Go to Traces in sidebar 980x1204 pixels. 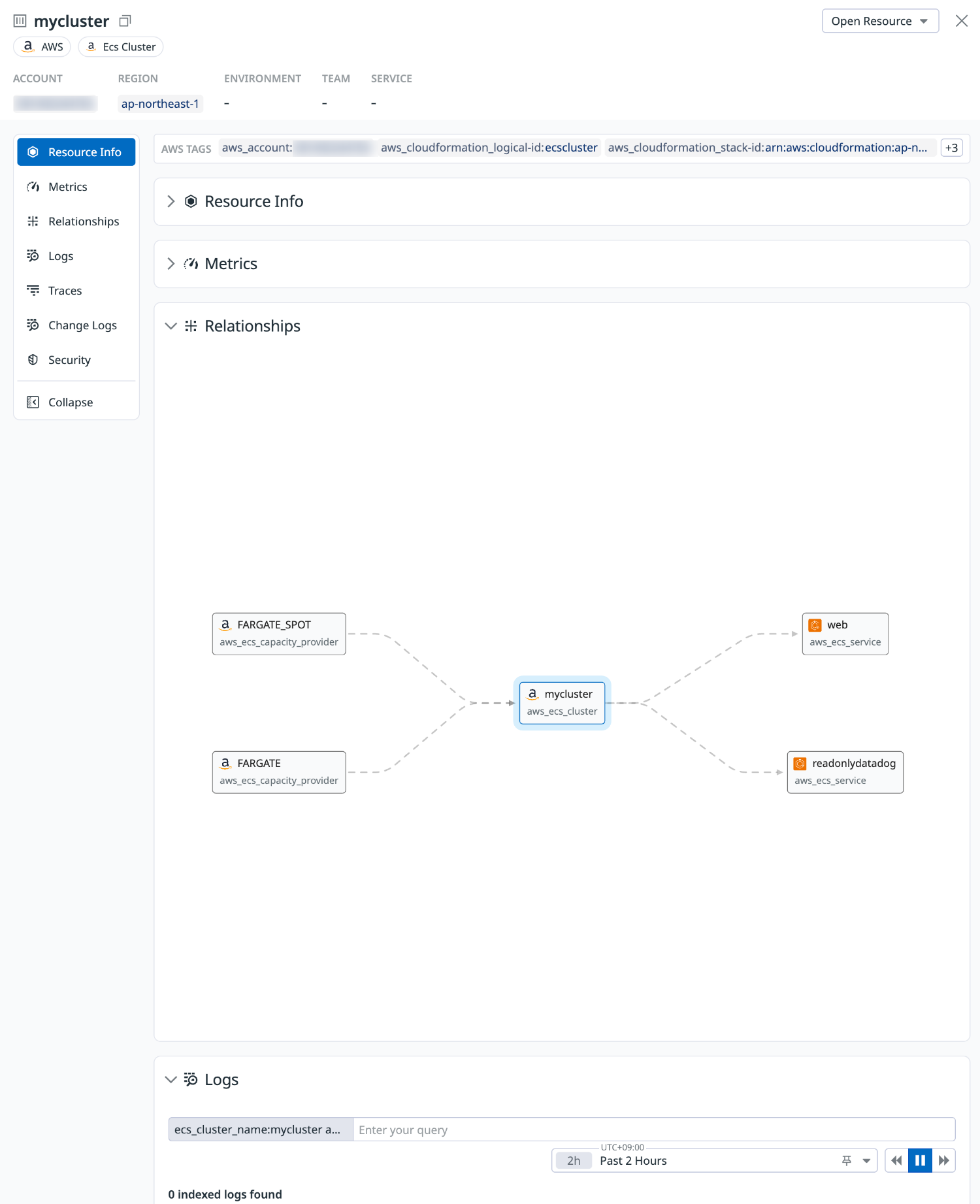click(76, 291)
